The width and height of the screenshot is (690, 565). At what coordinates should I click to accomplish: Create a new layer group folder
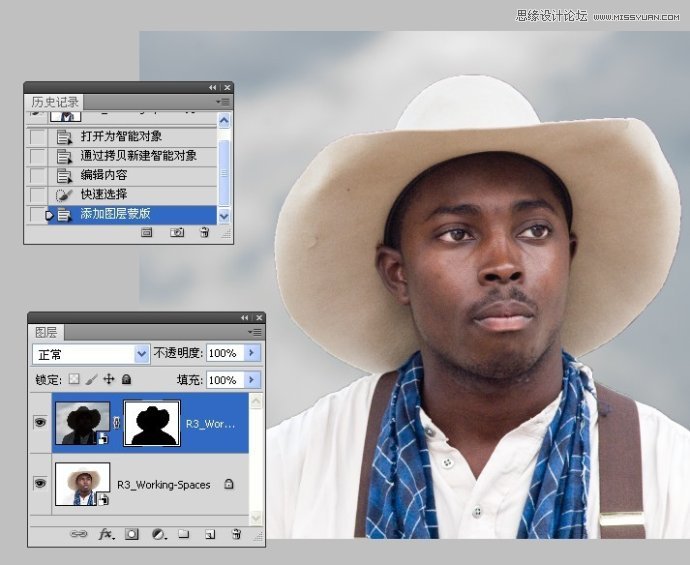[184, 534]
